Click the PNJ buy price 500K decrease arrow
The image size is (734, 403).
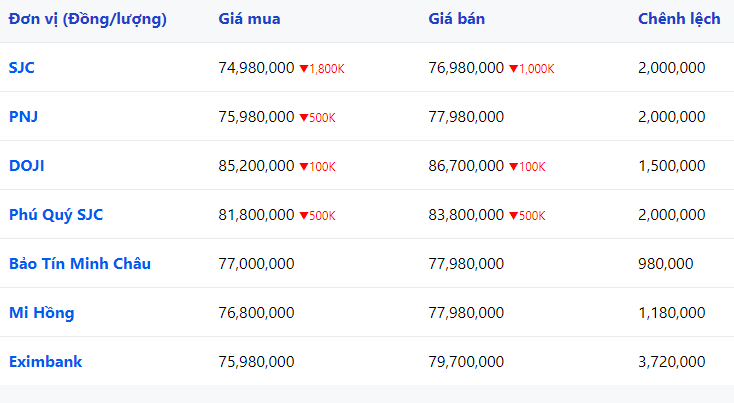point(304,118)
